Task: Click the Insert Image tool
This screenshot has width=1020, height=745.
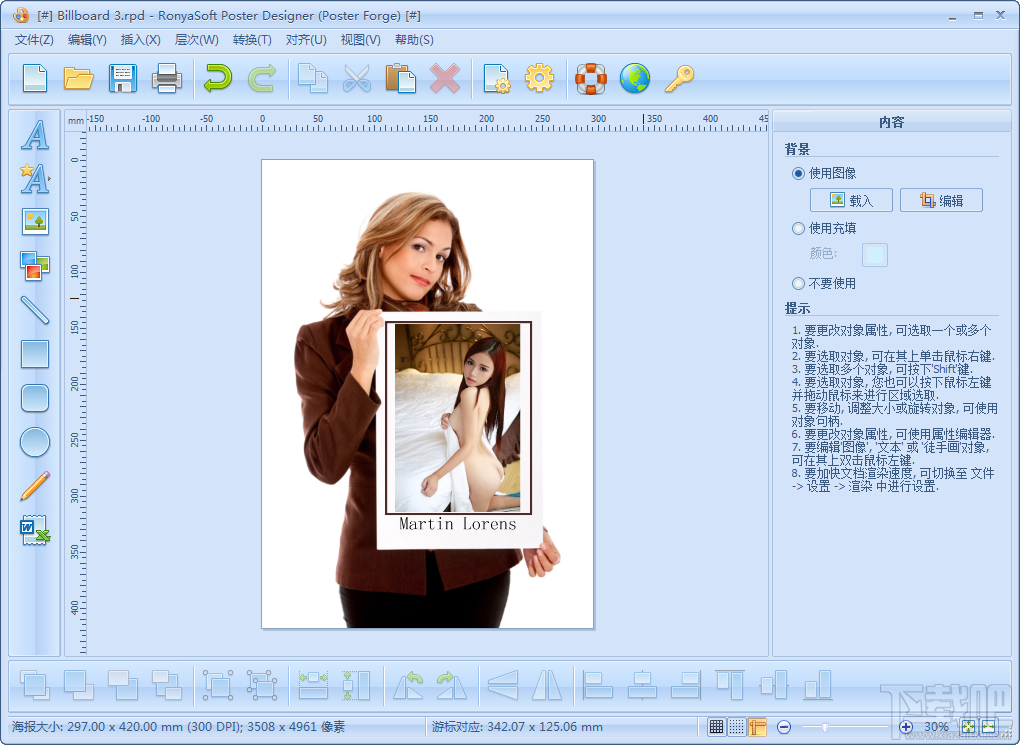Action: pos(35,222)
